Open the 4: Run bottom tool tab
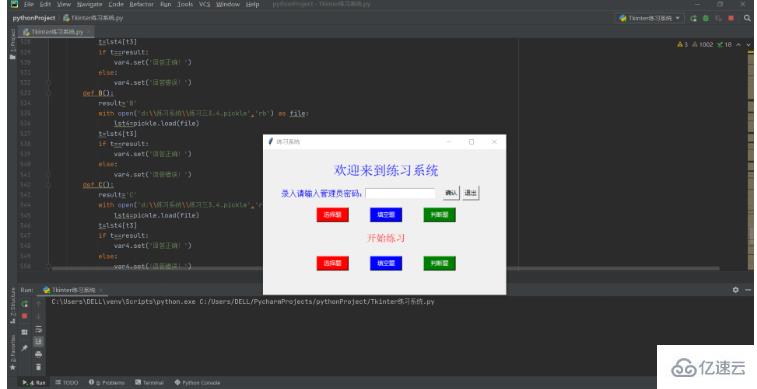 click(x=34, y=382)
